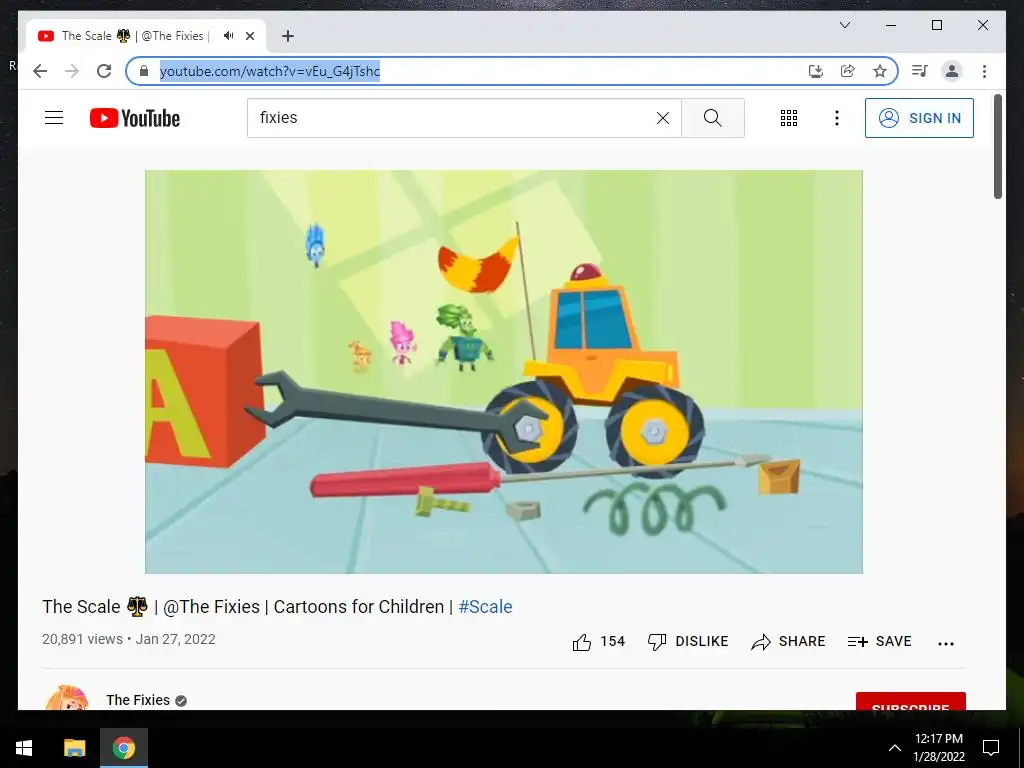Click the address bar URL
The width and height of the screenshot is (1024, 768).
click(270, 71)
